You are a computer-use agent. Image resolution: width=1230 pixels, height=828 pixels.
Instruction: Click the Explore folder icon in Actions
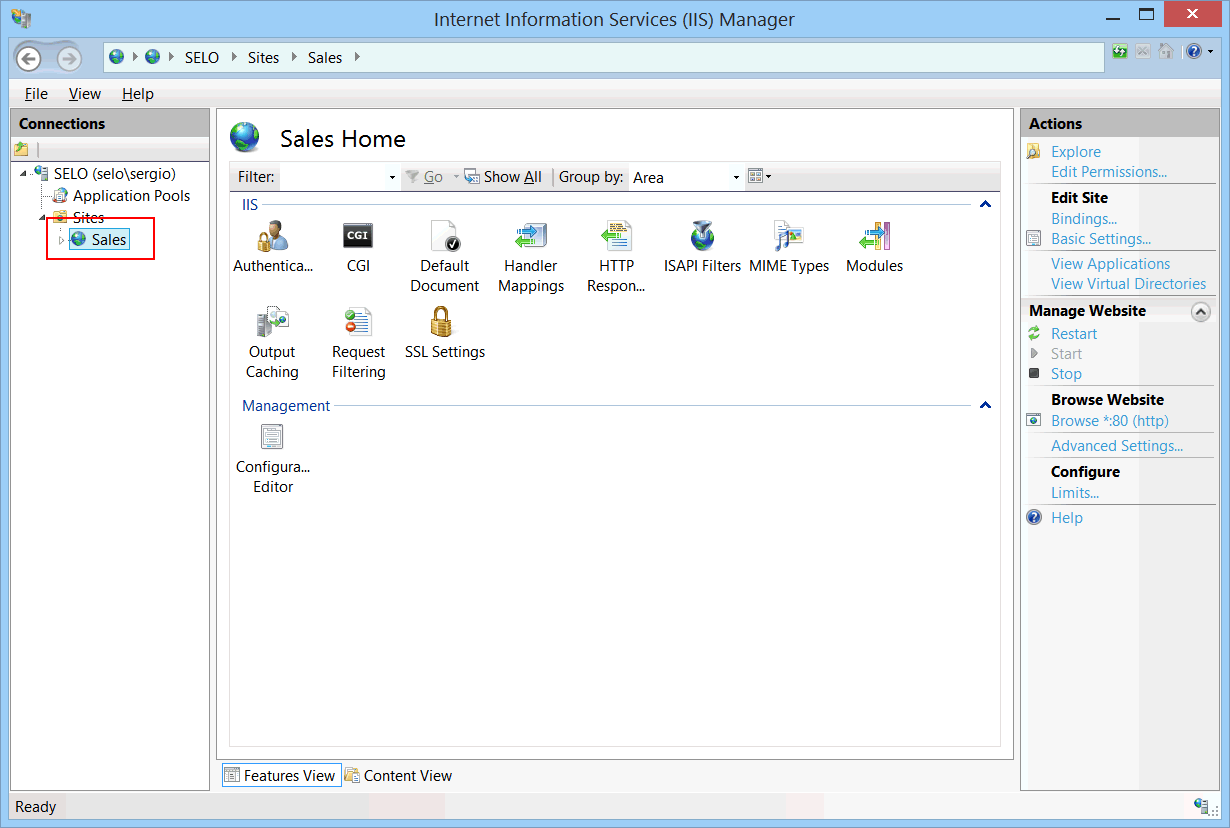1034,152
